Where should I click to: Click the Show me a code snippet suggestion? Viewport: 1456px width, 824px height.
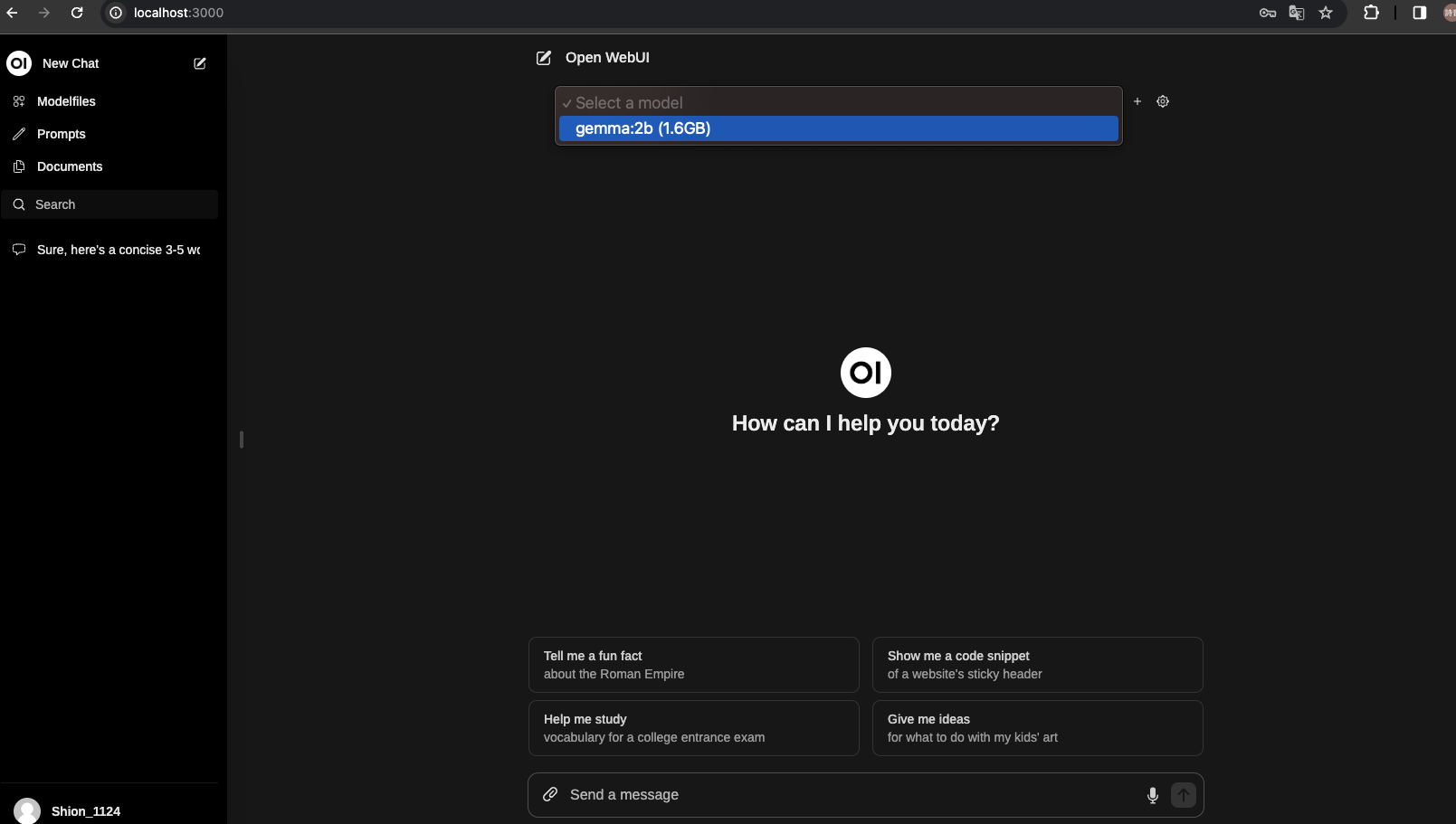pyautogui.click(x=1037, y=665)
